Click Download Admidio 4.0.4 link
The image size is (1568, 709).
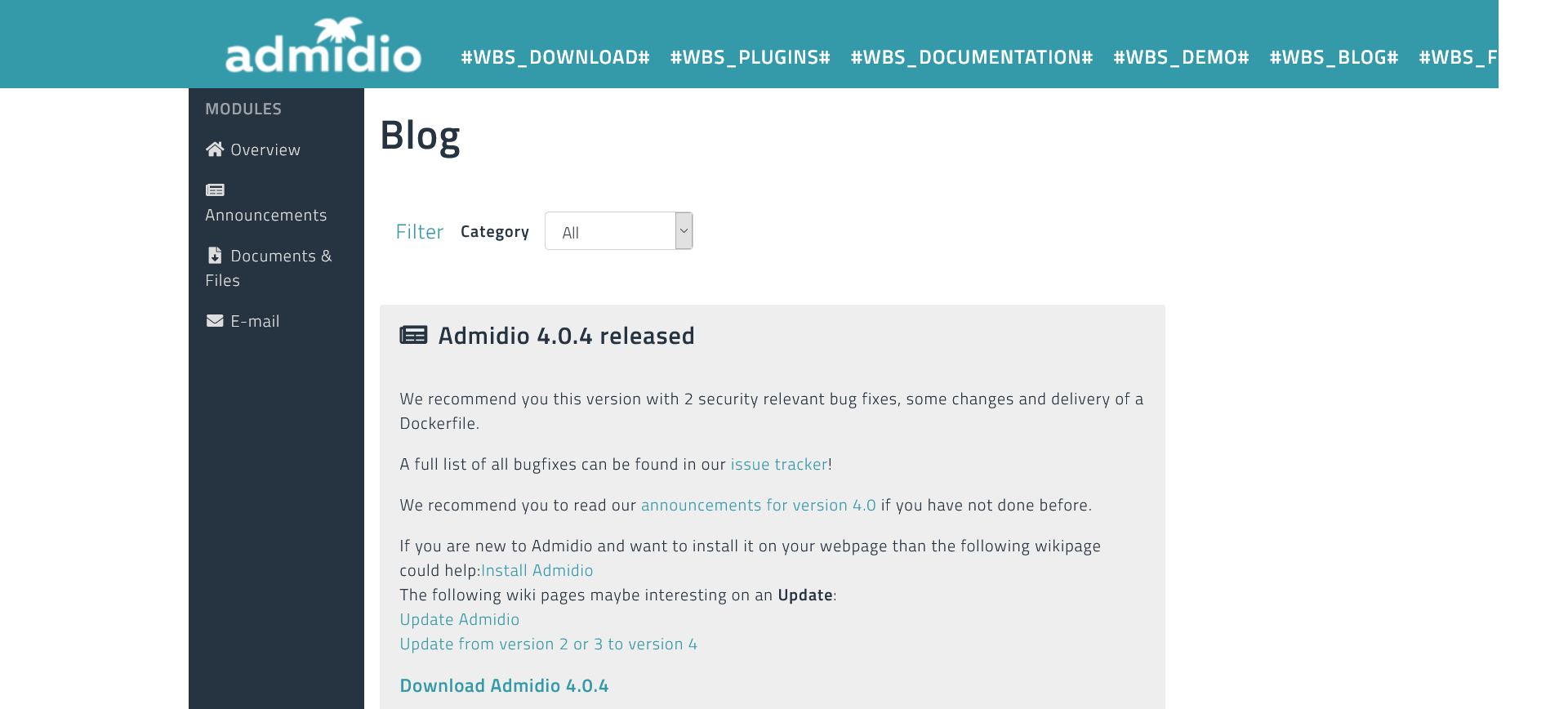click(x=504, y=686)
